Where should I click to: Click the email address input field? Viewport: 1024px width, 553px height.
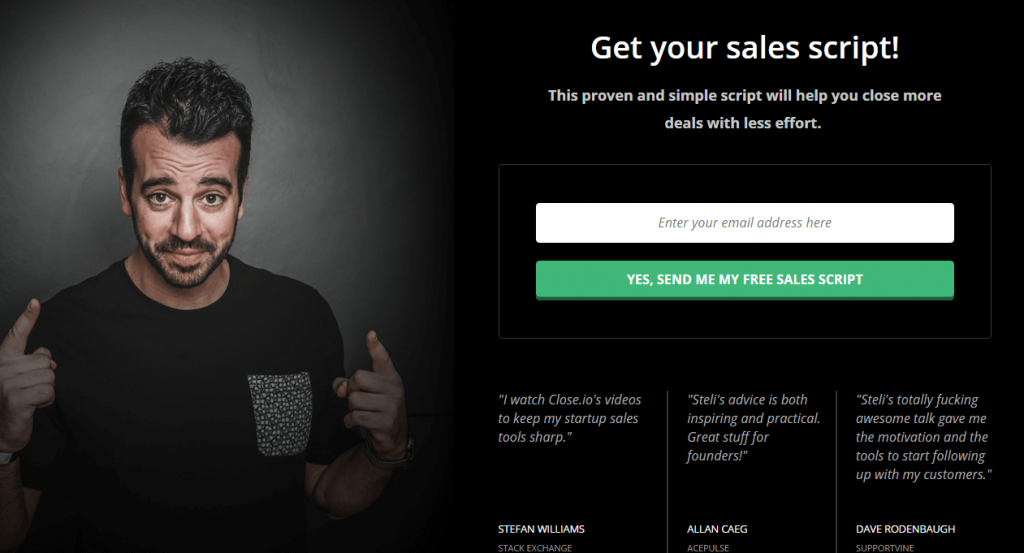pos(744,223)
